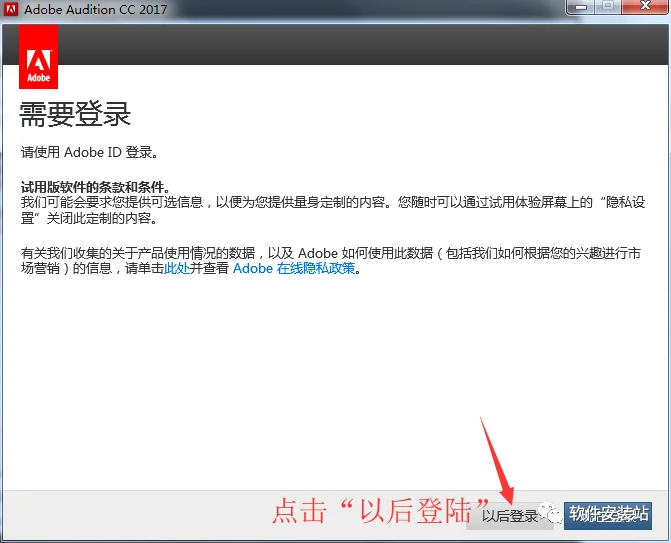This screenshot has height=543, width=671.
Task: Click the Adobe icon in the title bar
Action: pyautogui.click(x=11, y=9)
